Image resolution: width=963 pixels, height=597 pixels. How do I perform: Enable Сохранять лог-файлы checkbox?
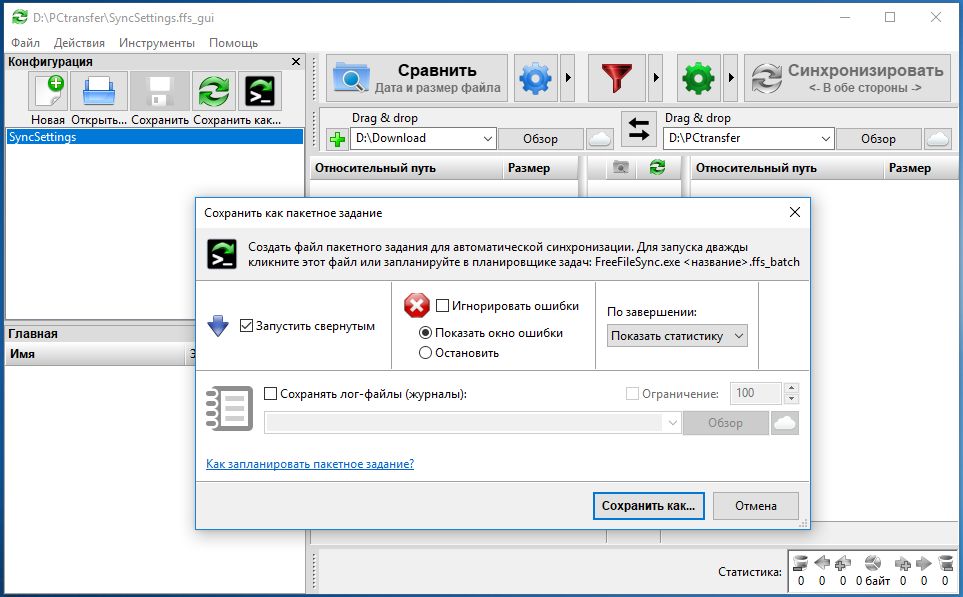click(271, 394)
